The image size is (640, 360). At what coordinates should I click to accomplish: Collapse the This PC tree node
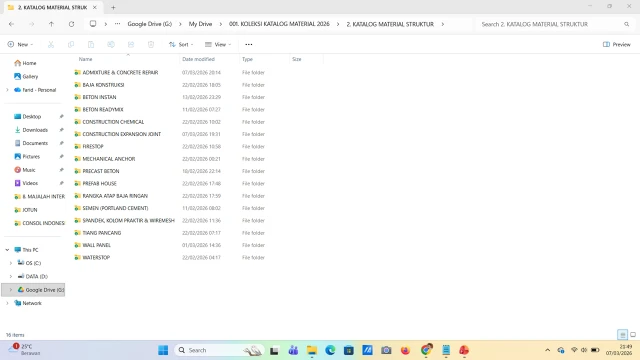coord(7,250)
